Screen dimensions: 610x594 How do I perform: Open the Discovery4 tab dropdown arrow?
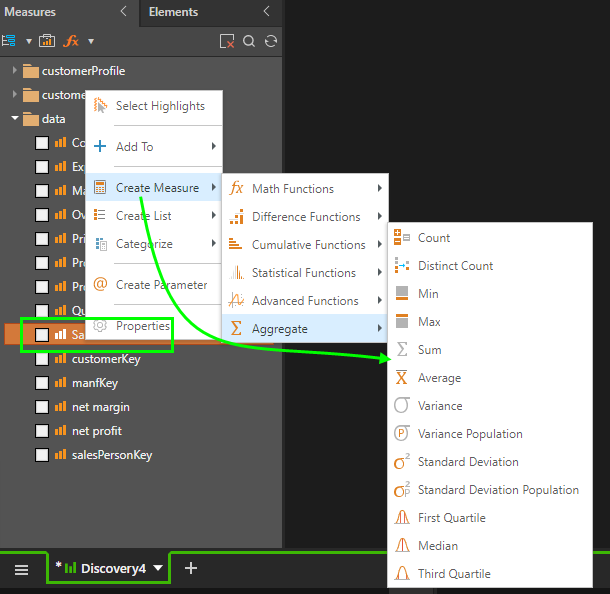tap(158, 568)
